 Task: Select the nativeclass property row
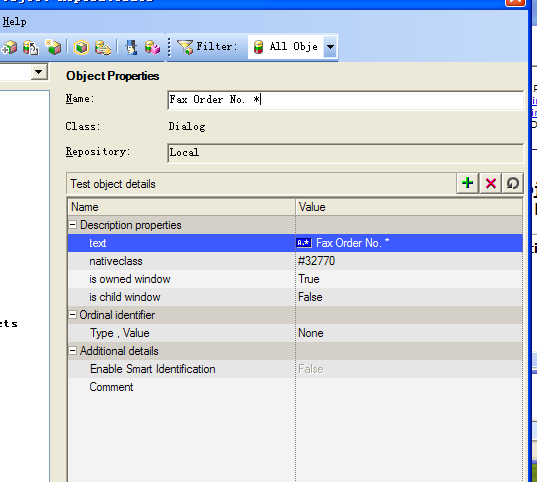click(295, 261)
